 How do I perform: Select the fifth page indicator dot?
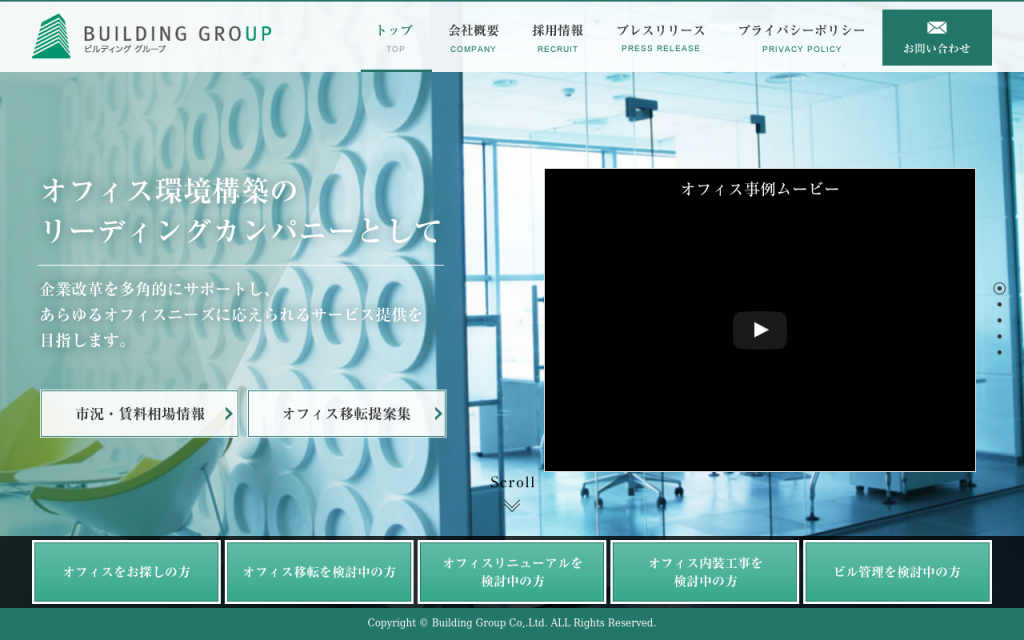[x=999, y=353]
